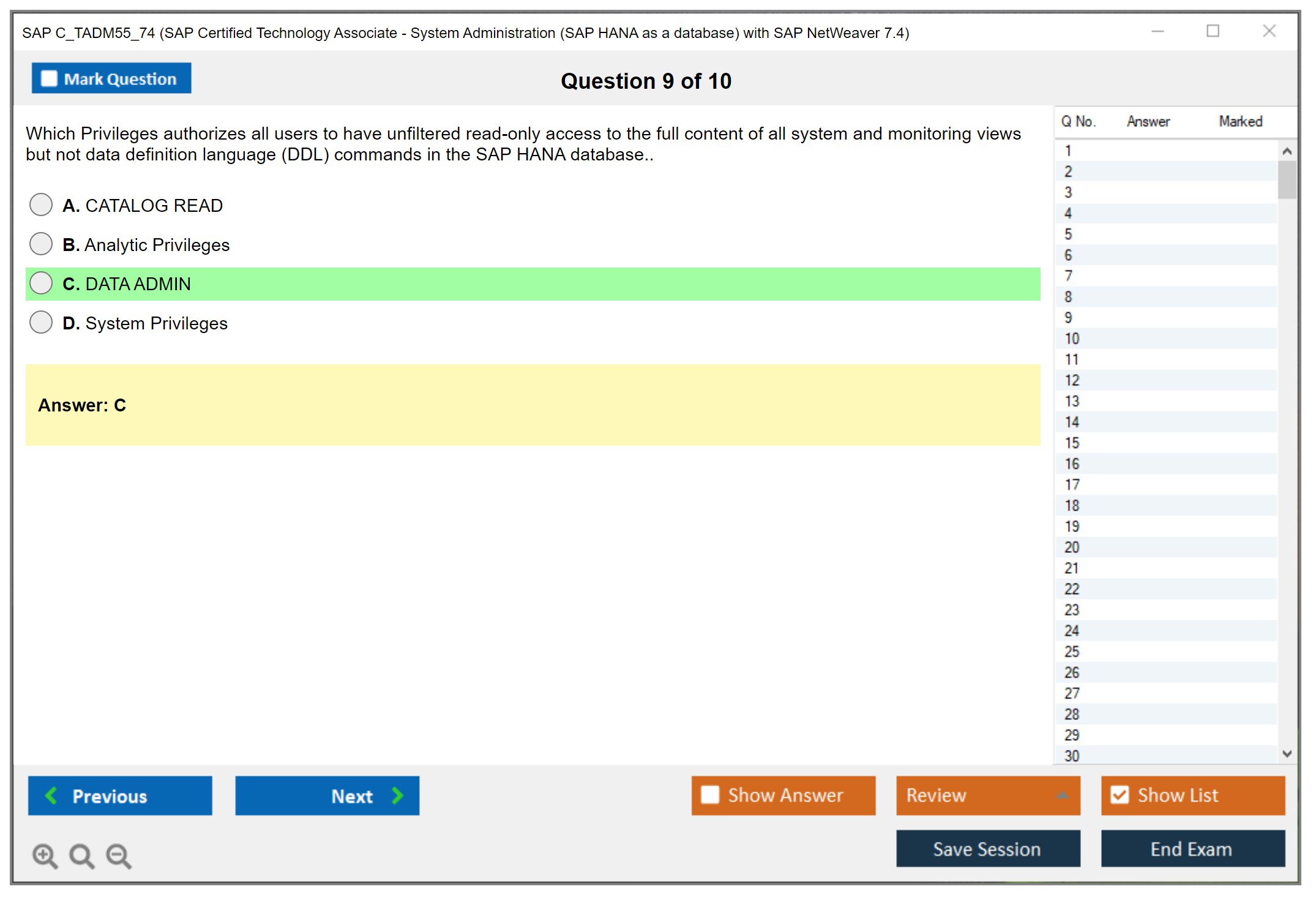Maximize the exam window
The width and height of the screenshot is (1316, 900).
click(x=1213, y=31)
